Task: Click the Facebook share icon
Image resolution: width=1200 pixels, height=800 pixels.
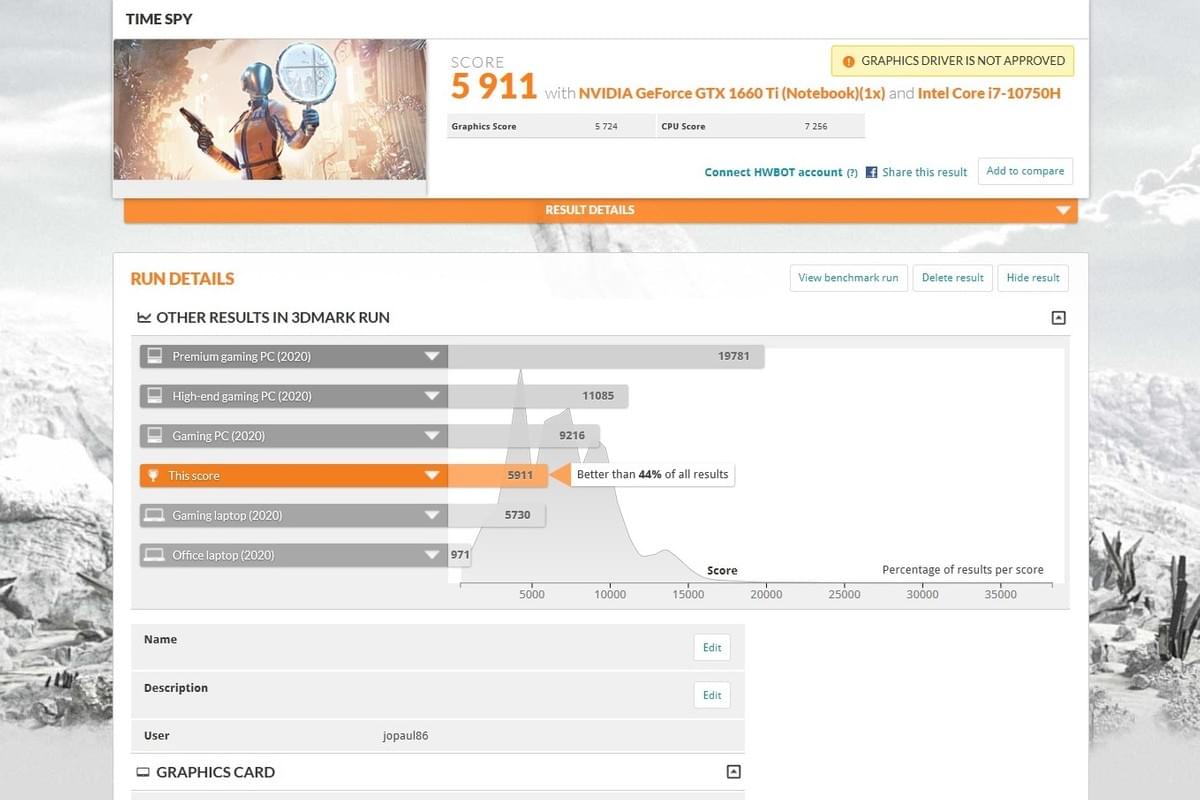Action: pos(871,172)
